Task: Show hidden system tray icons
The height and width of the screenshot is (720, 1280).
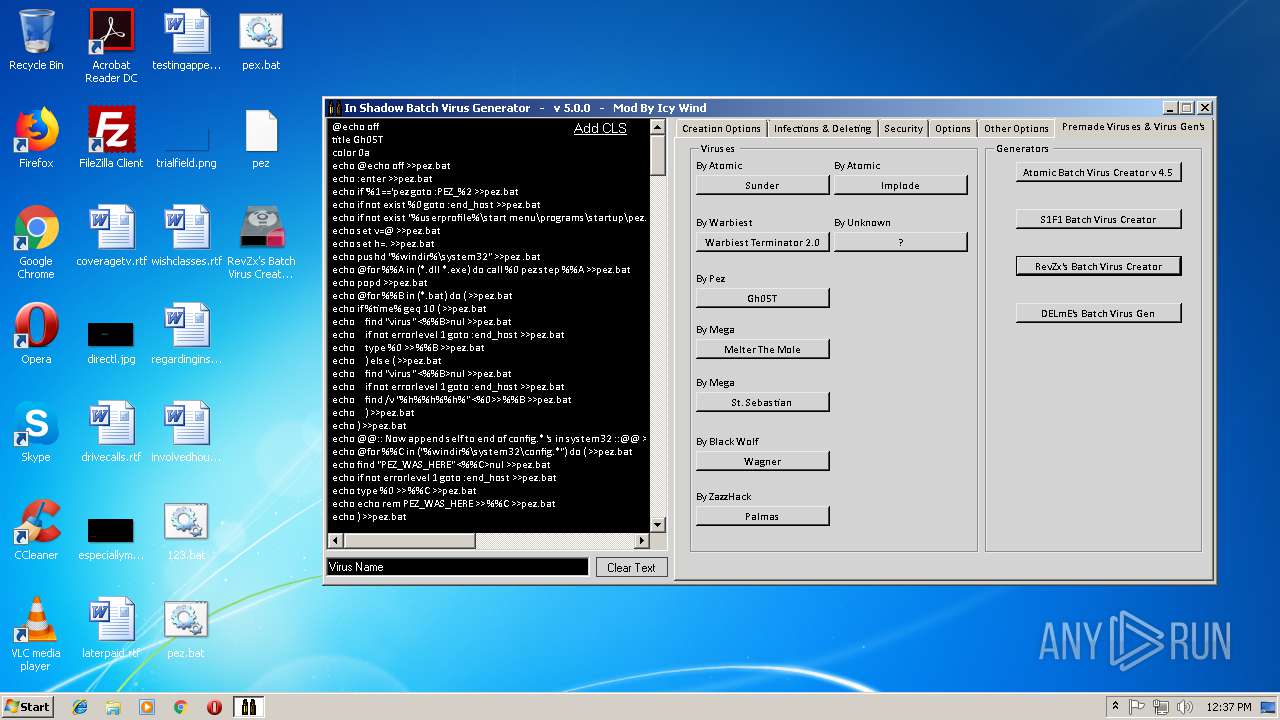Action: coord(1115,707)
